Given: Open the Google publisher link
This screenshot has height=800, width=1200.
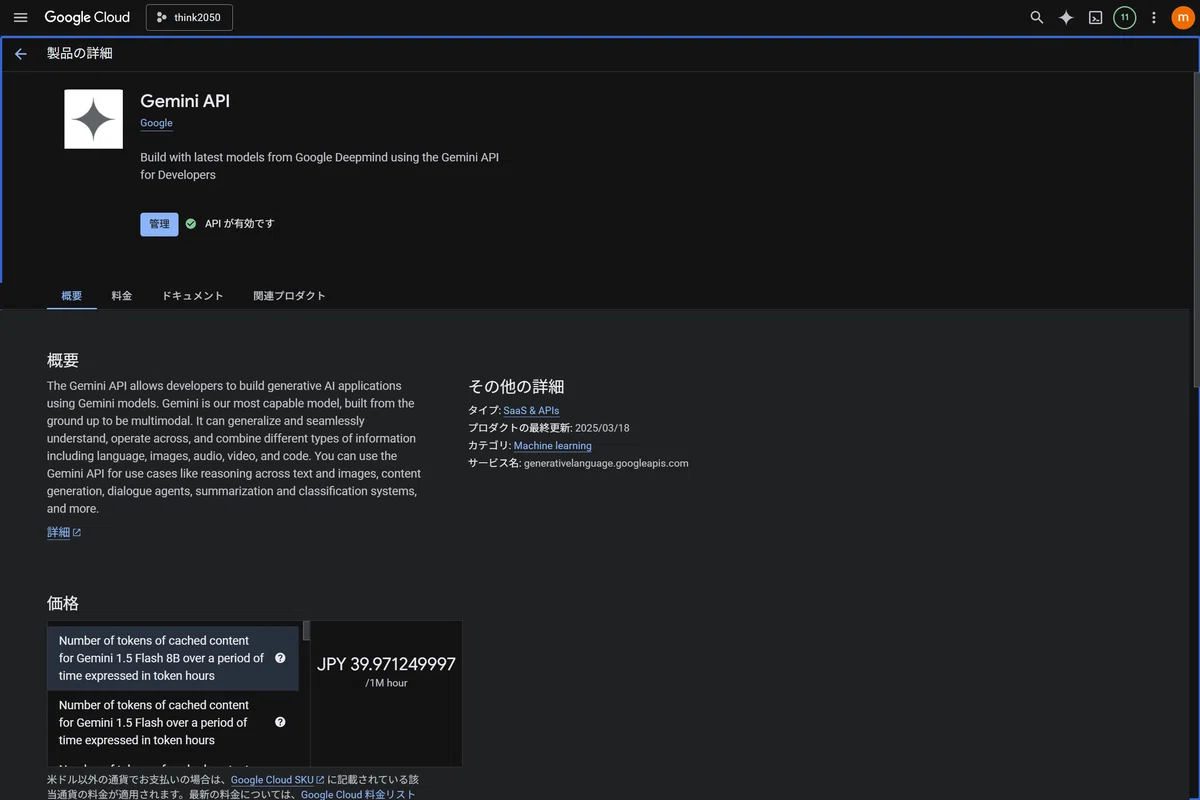Looking at the screenshot, I should 156,123.
